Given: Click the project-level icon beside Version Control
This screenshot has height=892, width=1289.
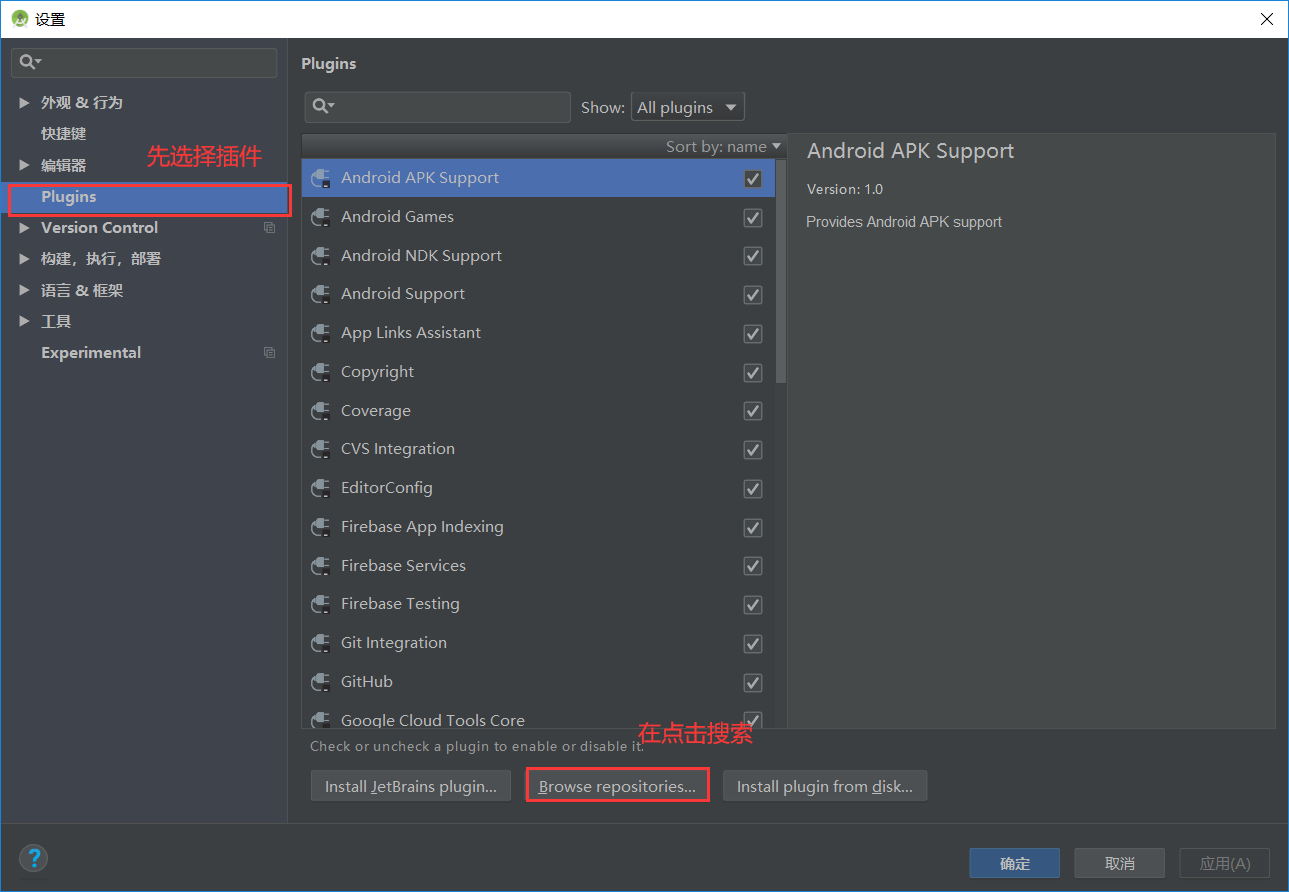Looking at the screenshot, I should point(269,228).
